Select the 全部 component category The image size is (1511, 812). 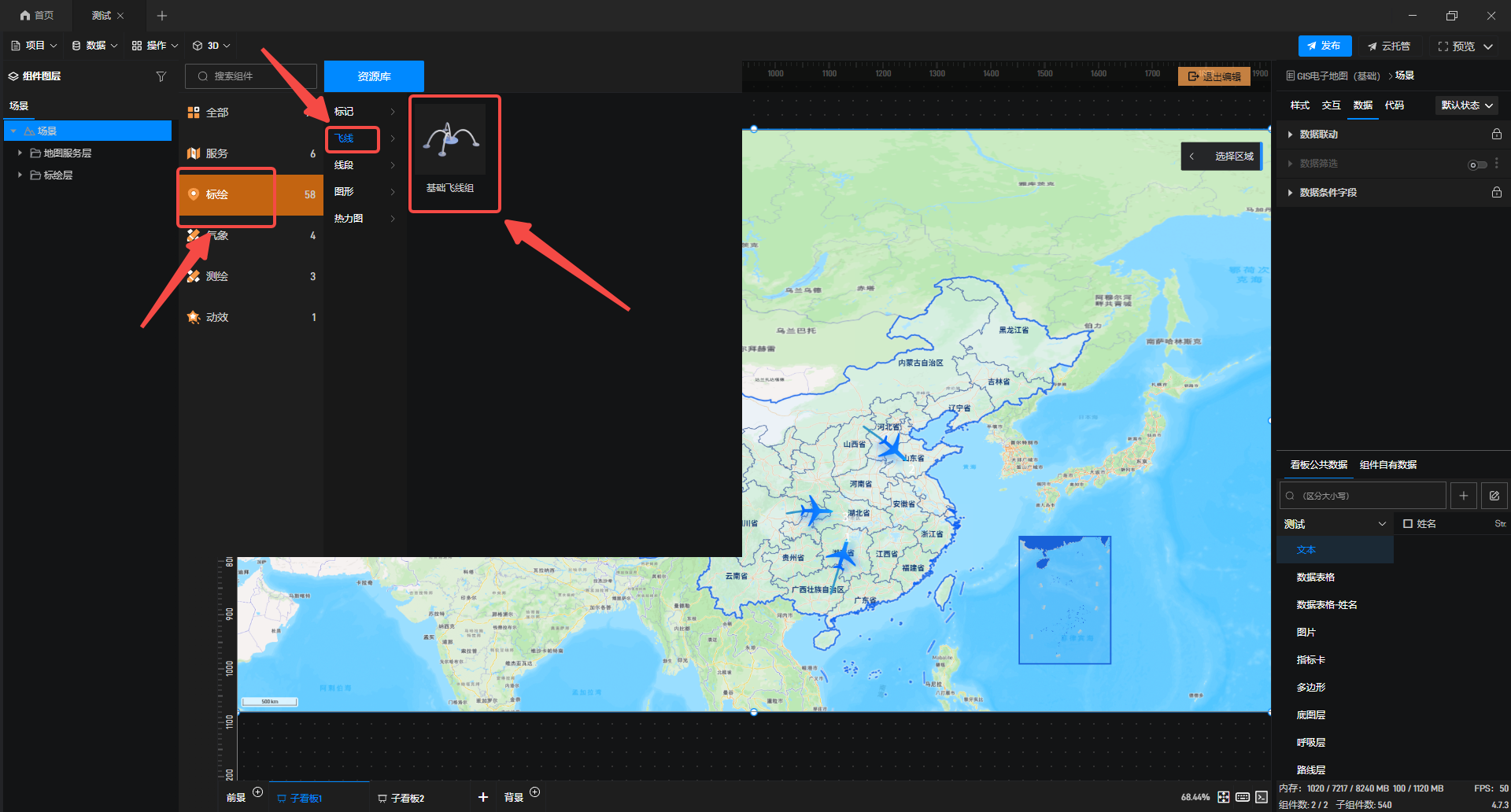251,113
